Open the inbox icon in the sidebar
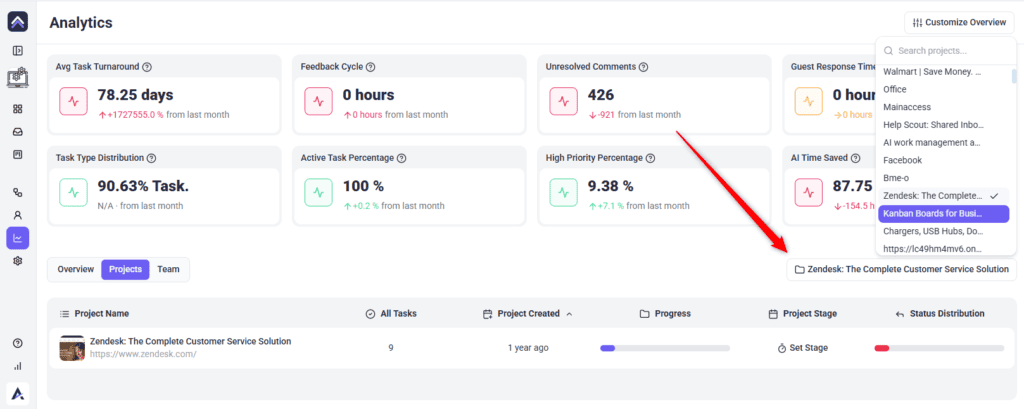This screenshot has height=409, width=1024. point(18,132)
